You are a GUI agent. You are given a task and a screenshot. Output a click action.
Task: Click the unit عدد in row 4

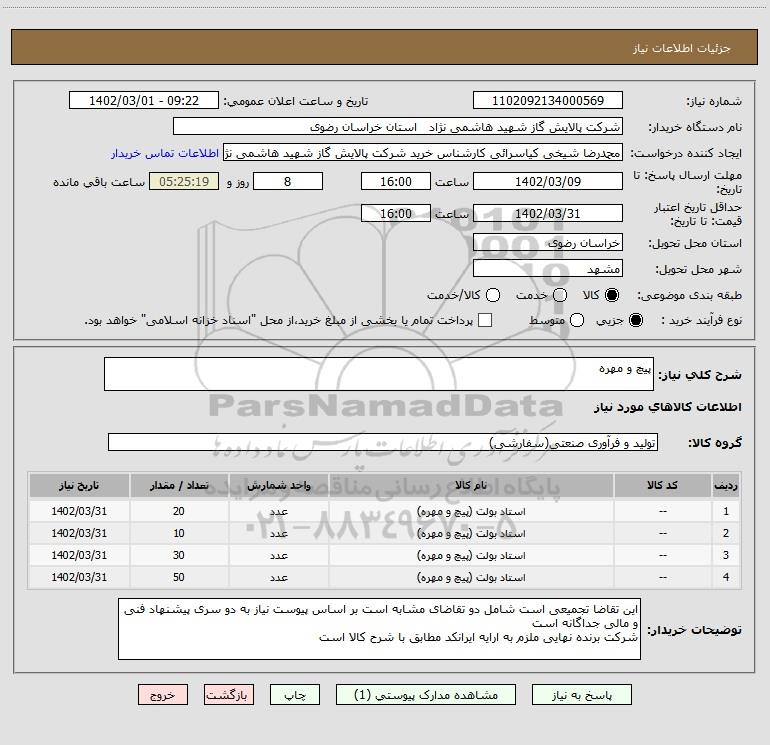pos(278,578)
